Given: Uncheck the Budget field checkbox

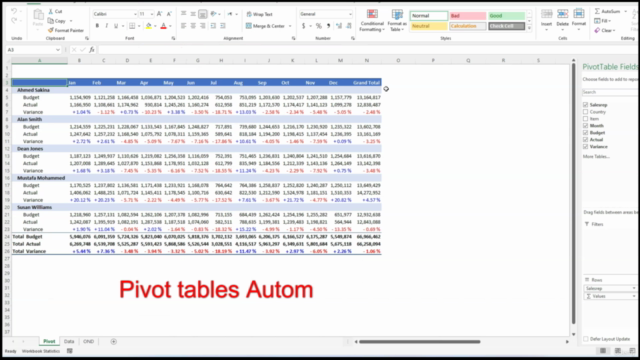Looking at the screenshot, I should (x=585, y=133).
